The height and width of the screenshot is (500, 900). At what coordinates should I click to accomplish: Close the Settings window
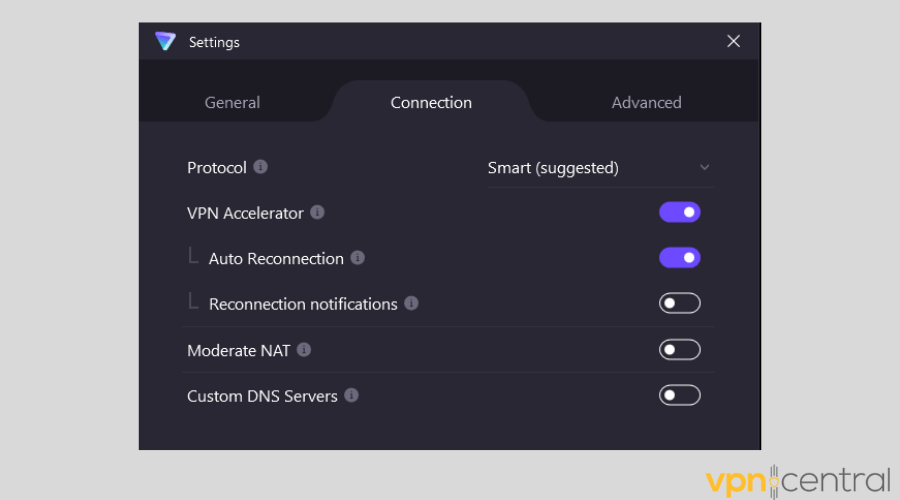[x=733, y=41]
